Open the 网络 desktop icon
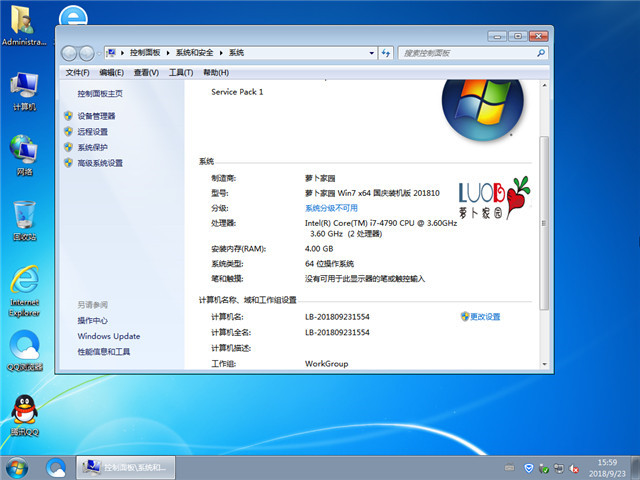The width and height of the screenshot is (640, 480). pos(24,155)
